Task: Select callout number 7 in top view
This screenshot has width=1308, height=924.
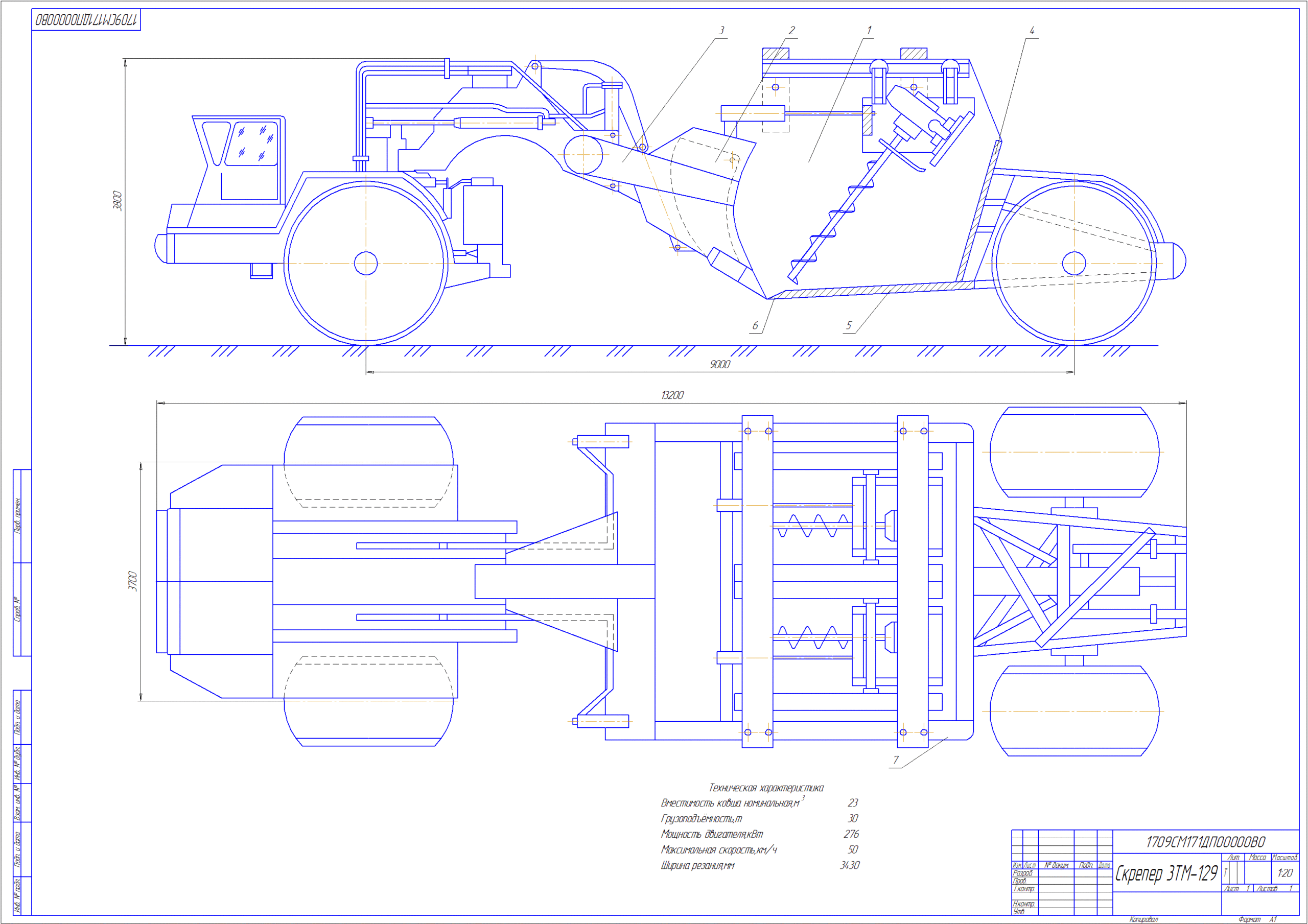Action: pyautogui.click(x=896, y=760)
